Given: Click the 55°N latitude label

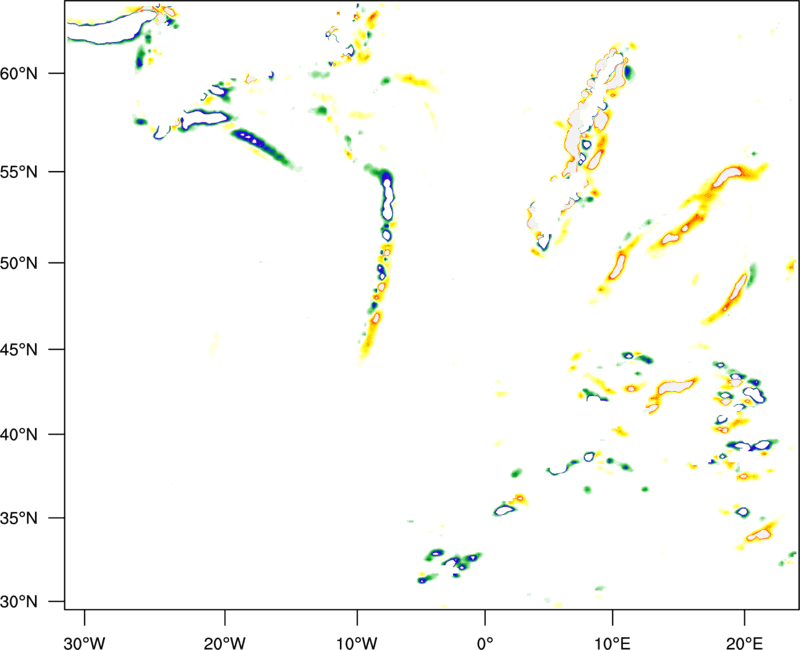Looking at the screenshot, I should 19,172.
